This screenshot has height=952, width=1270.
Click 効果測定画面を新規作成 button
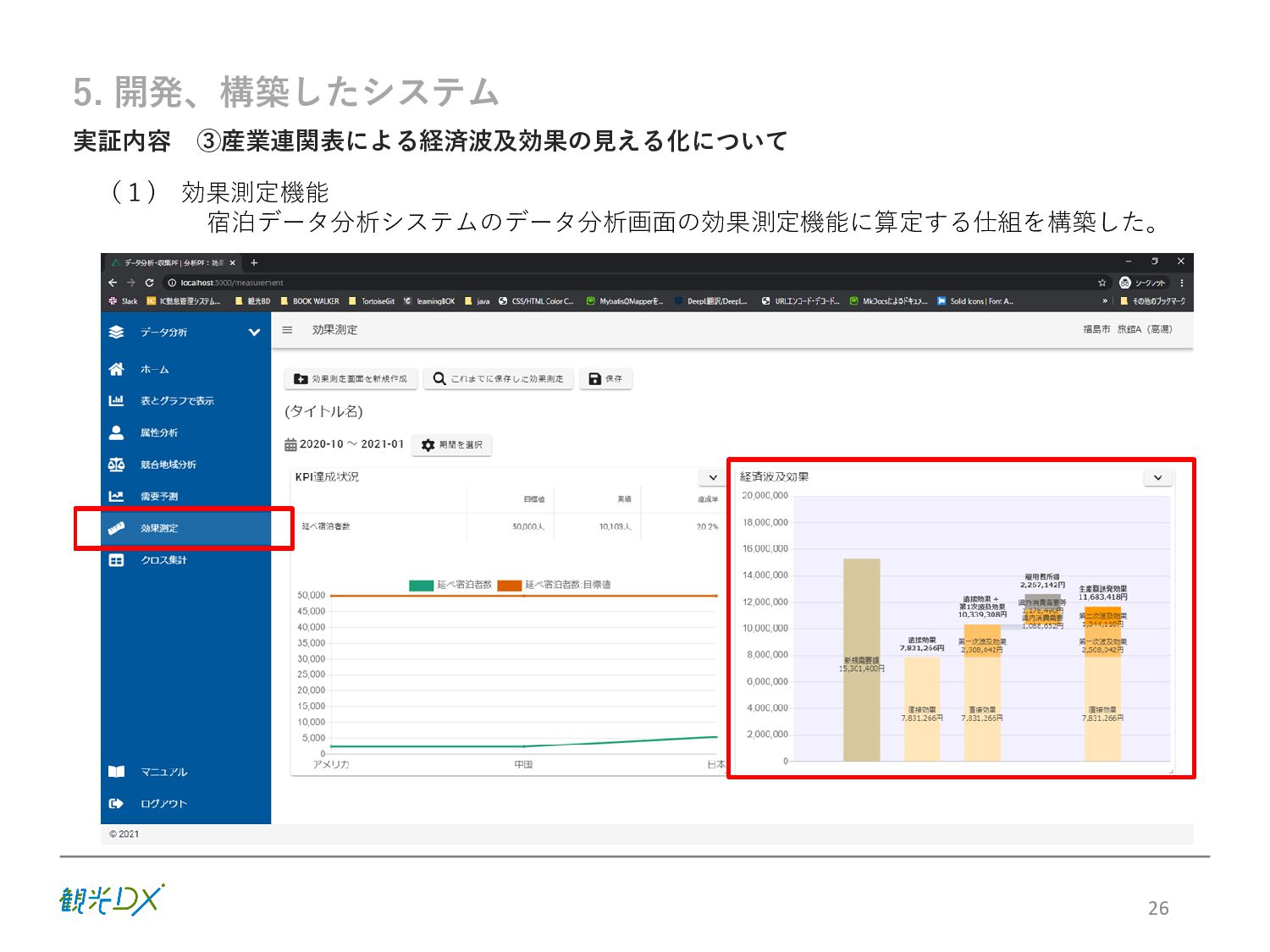pos(351,378)
